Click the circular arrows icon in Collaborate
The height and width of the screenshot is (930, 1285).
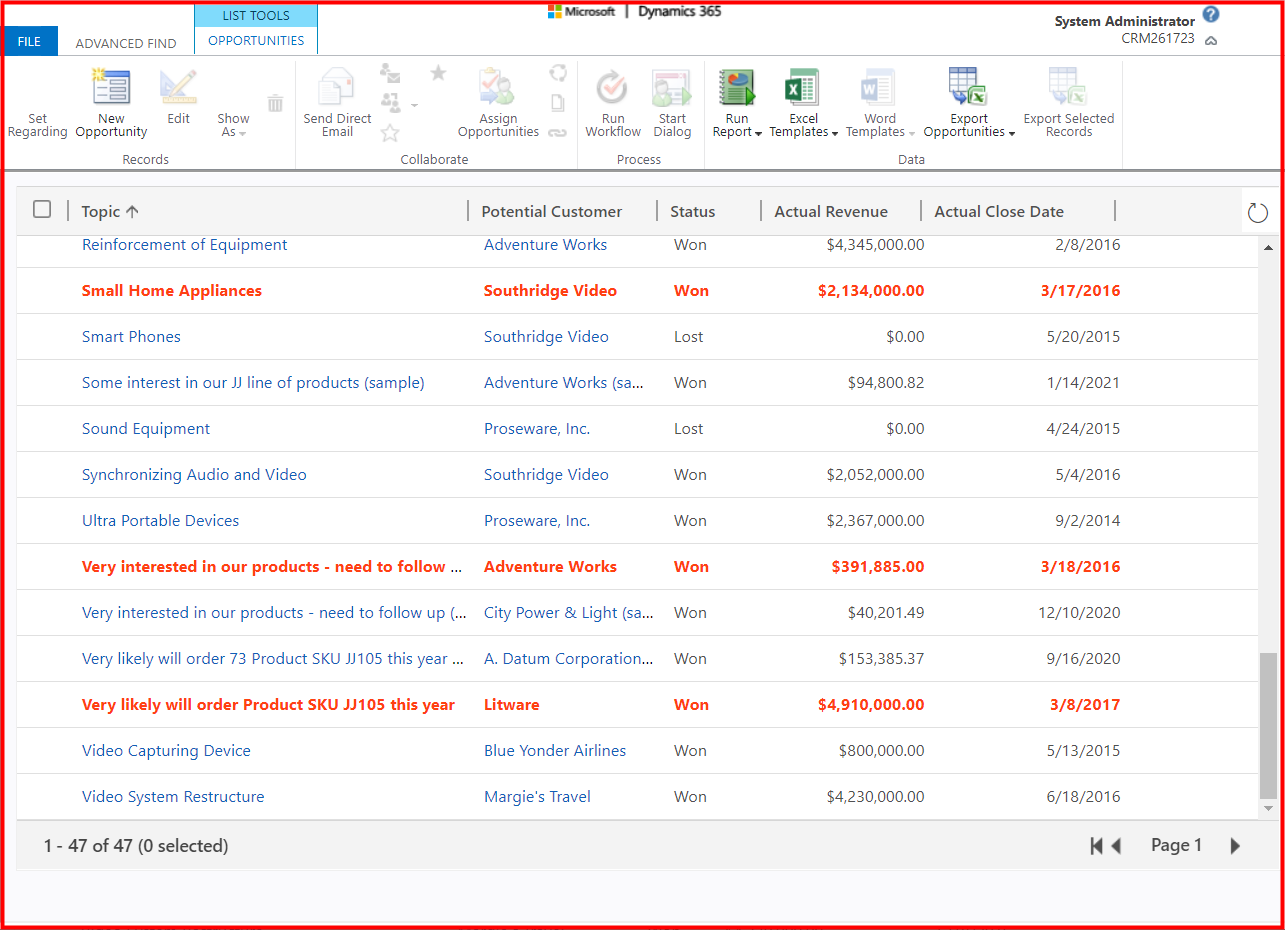[x=558, y=72]
